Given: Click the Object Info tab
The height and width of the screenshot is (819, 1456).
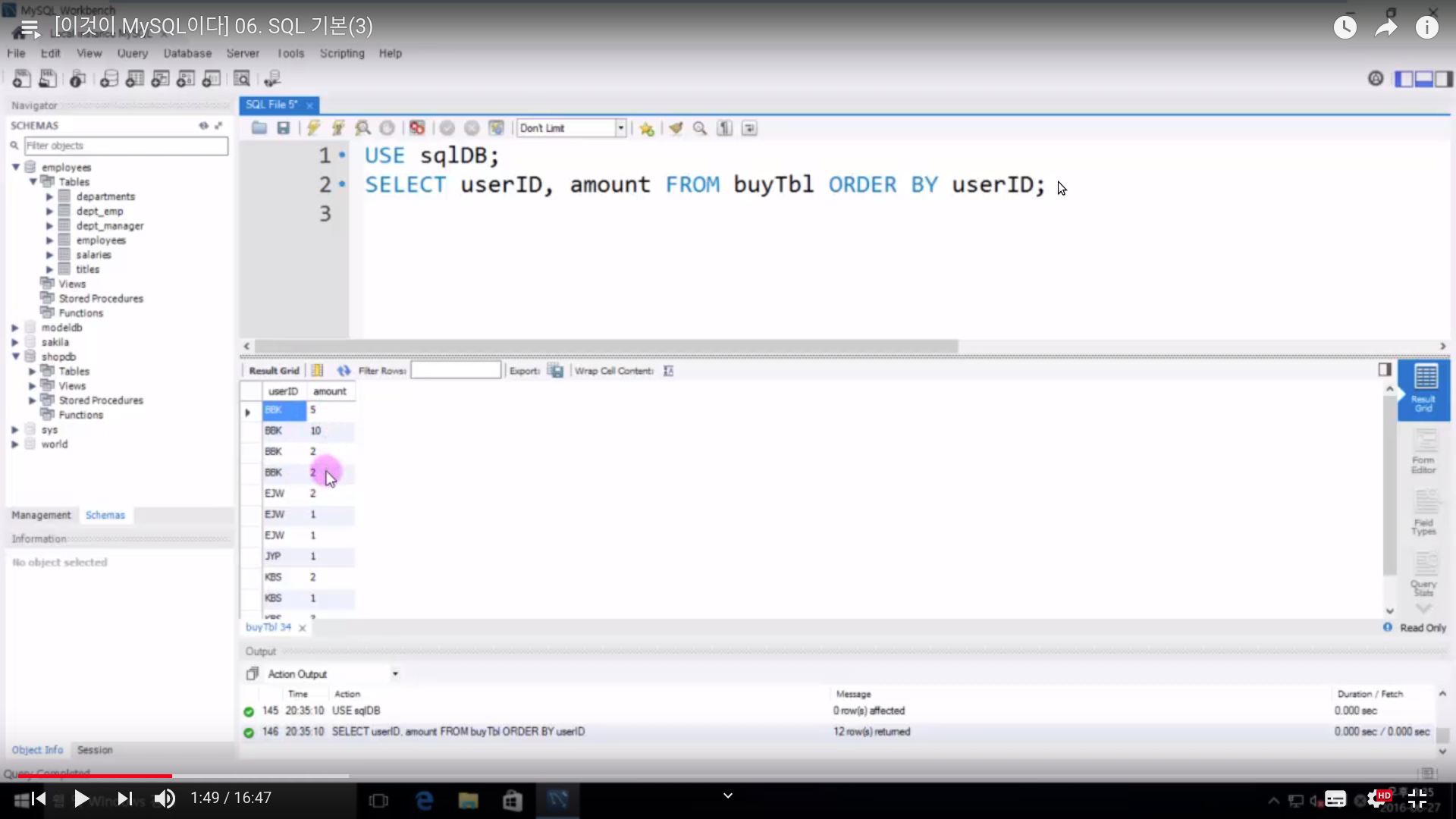Looking at the screenshot, I should (x=37, y=750).
